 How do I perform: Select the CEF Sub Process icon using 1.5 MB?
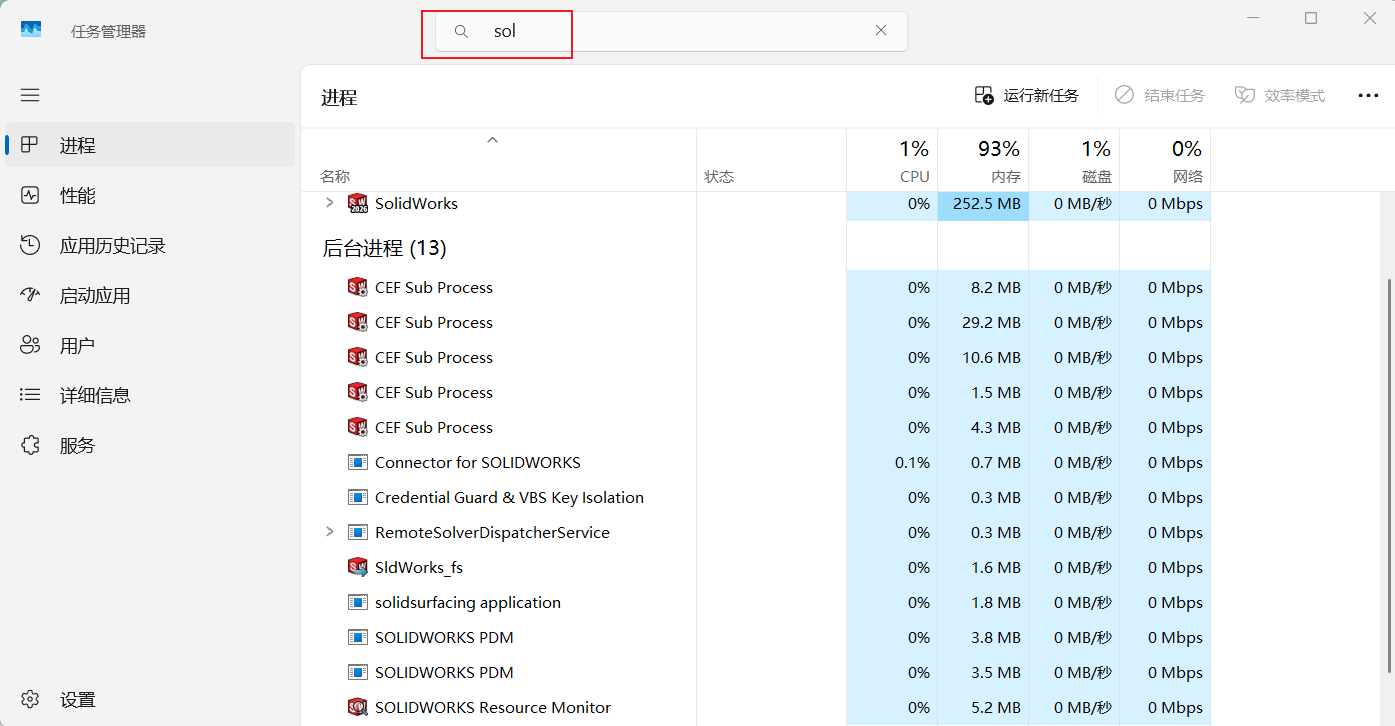tap(357, 392)
